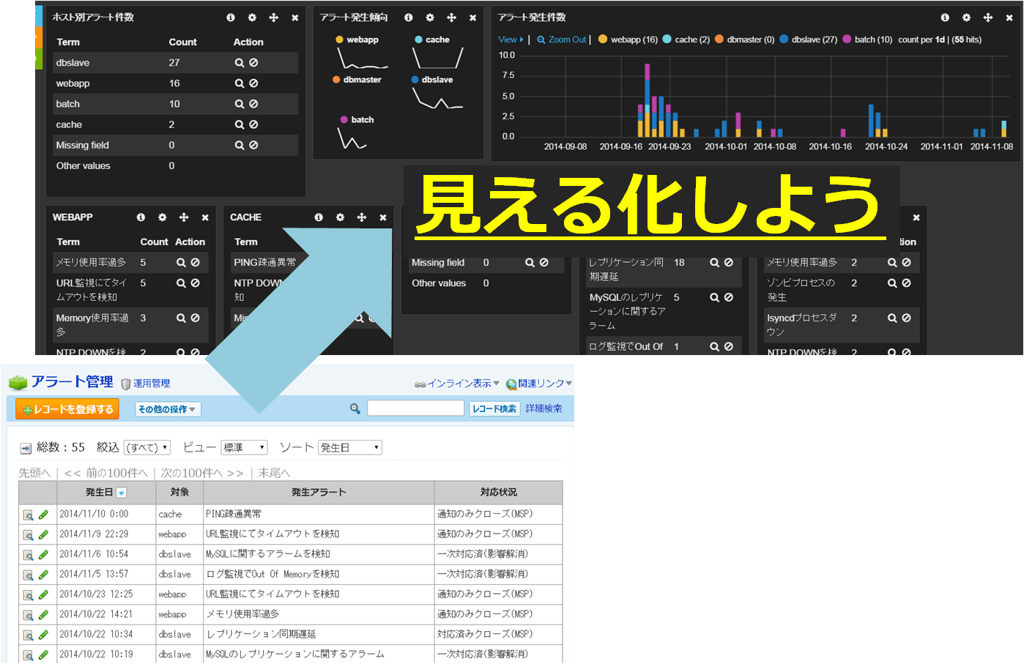Open settings gear on アラート発生件数 panel
Screen dimensions: 1024x664
pyautogui.click(x=965, y=17)
